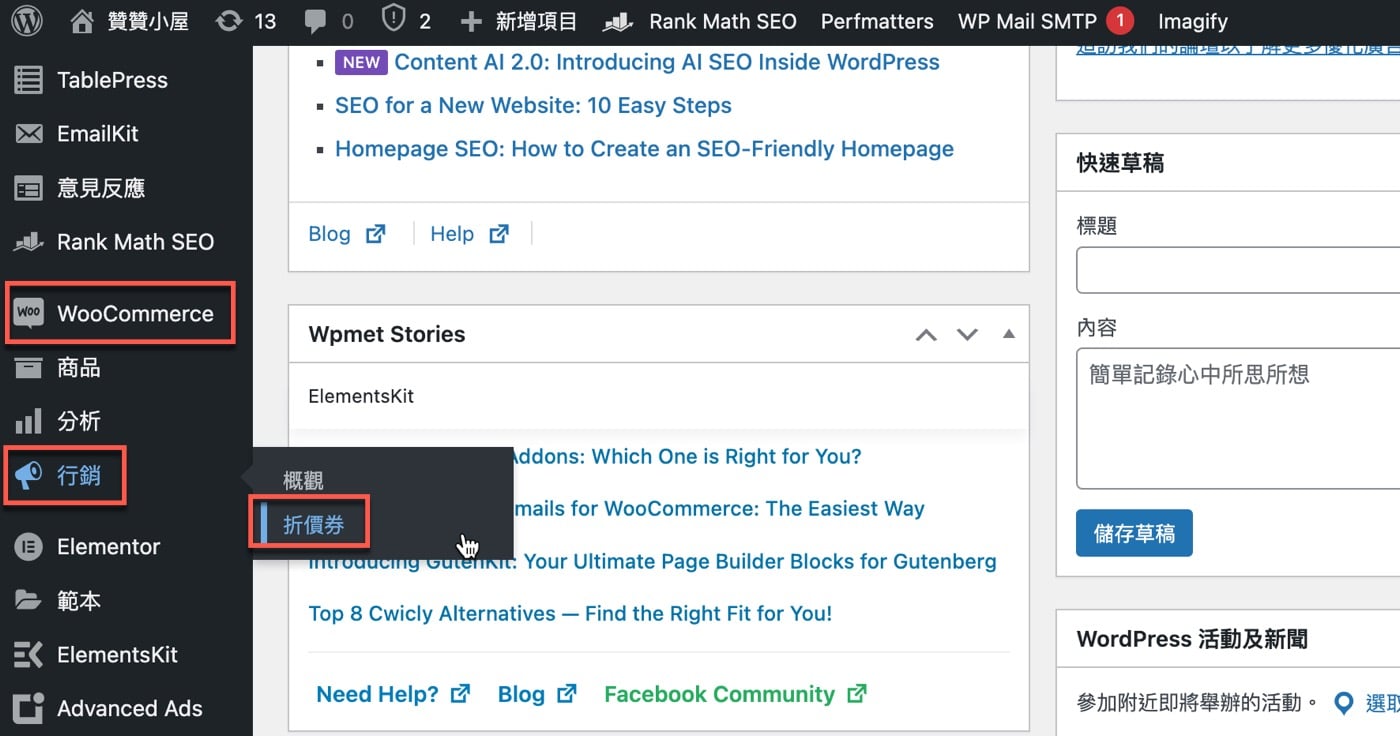This screenshot has height=736, width=1400.
Task: Open the Need Help? link
Action: [x=377, y=694]
